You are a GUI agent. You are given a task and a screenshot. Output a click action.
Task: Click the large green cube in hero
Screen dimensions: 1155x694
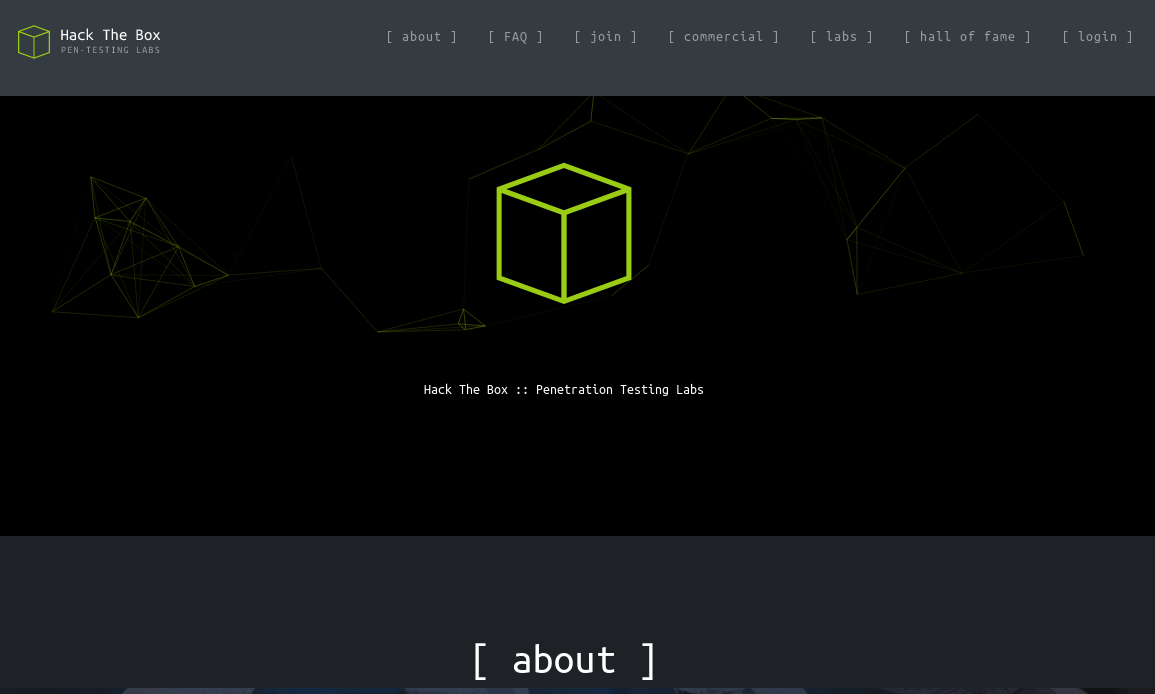tap(564, 233)
